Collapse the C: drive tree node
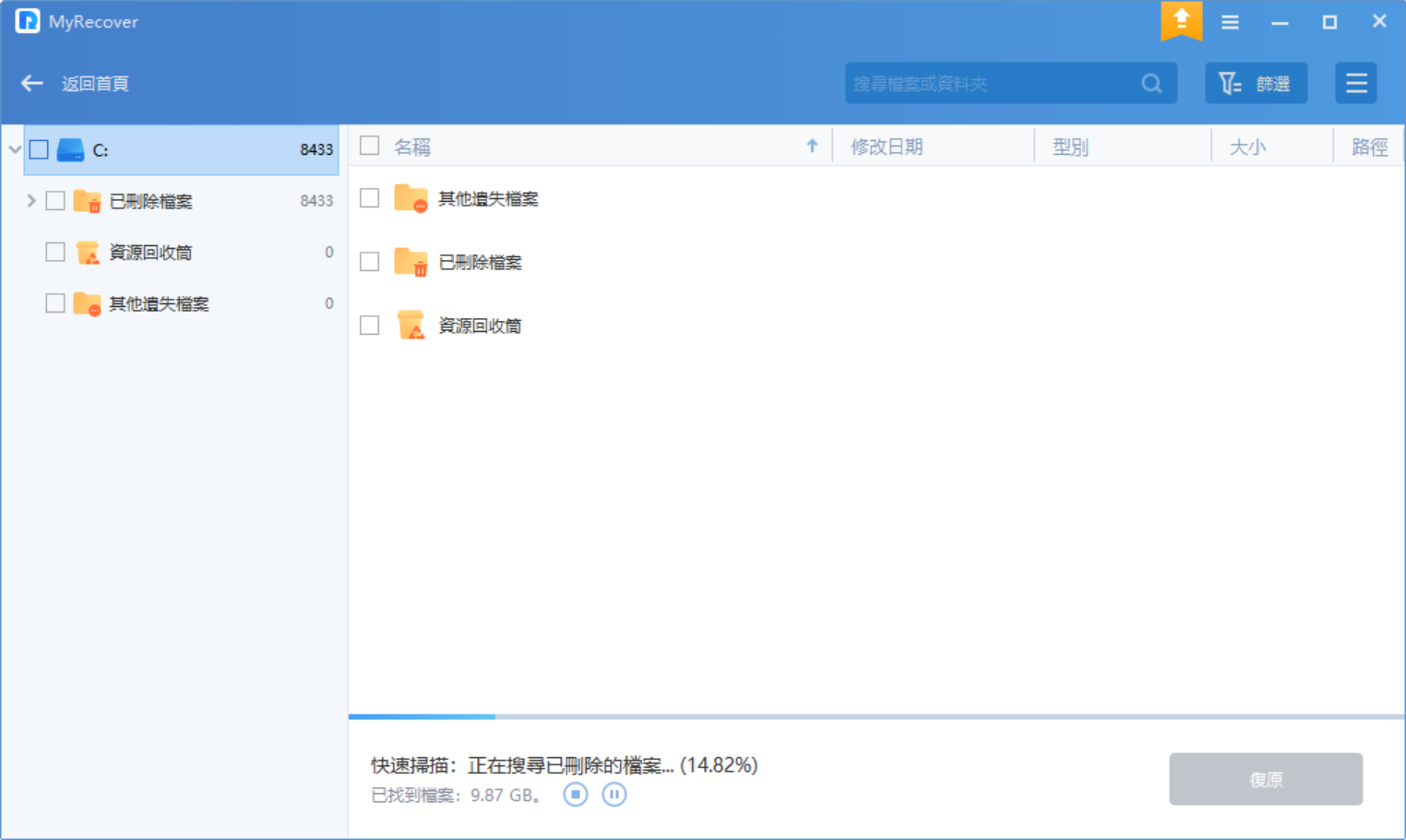This screenshot has width=1406, height=840. pyautogui.click(x=14, y=149)
